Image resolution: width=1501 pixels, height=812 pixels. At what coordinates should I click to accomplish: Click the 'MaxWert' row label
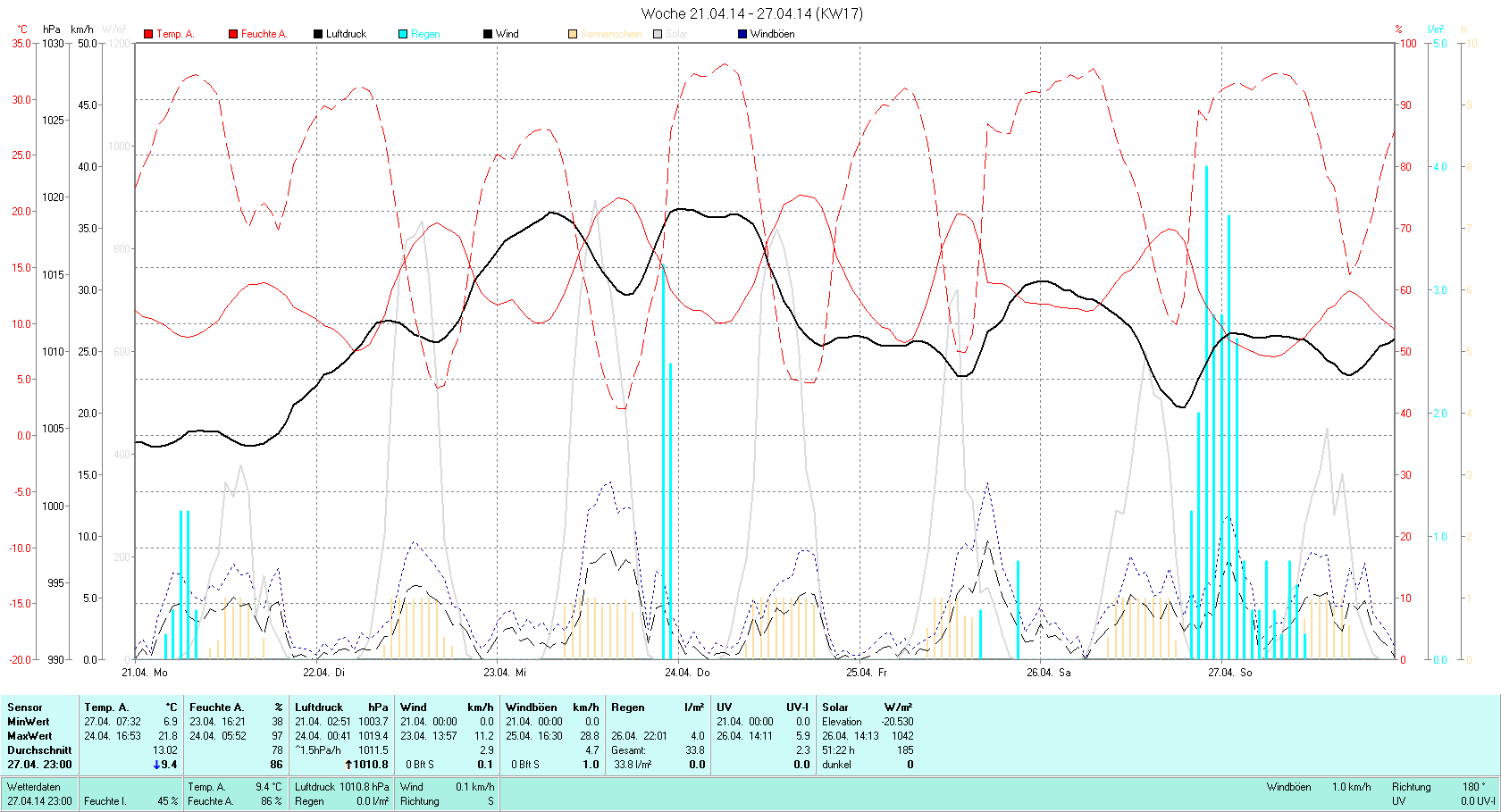pyautogui.click(x=29, y=736)
